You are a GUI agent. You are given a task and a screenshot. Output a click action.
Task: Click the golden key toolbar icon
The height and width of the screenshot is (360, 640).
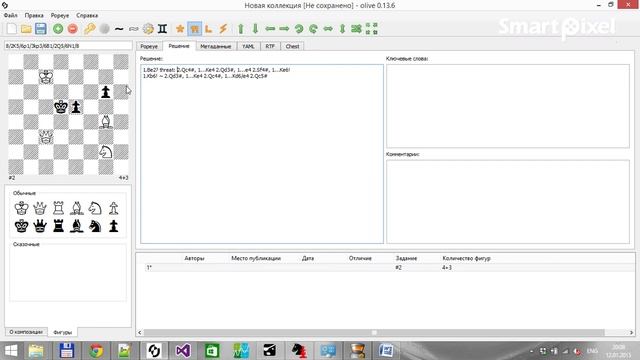tap(89, 29)
